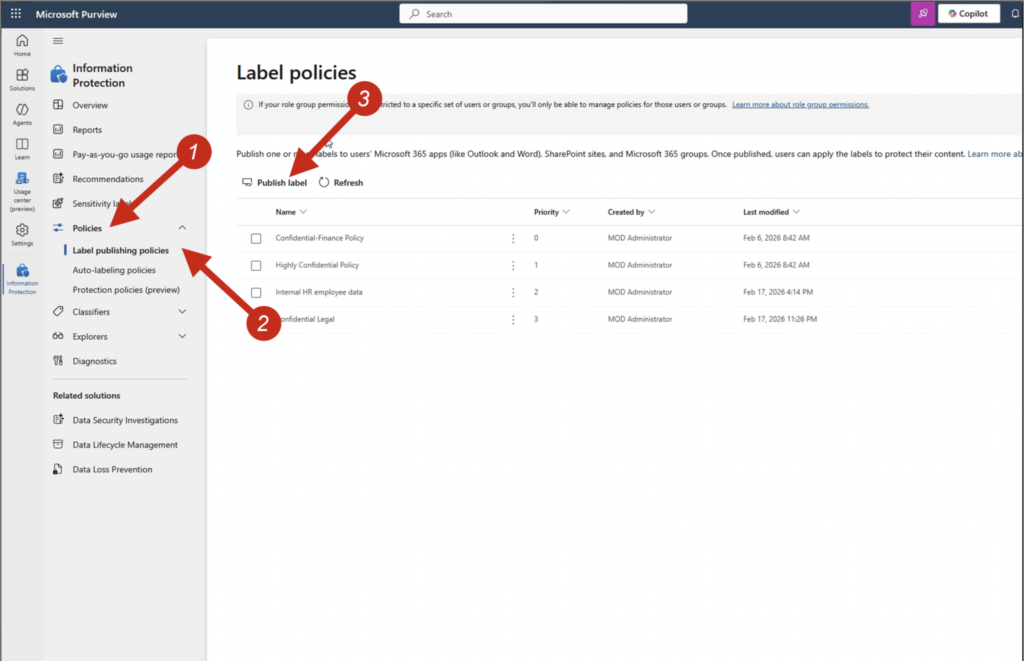The width and height of the screenshot is (1024, 661).
Task: Open the Recommendations navigation item
Action: click(108, 179)
